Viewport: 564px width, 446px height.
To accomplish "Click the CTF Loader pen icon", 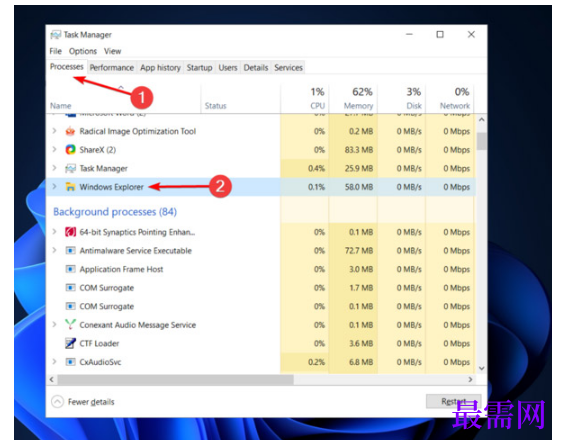I will 70,343.
